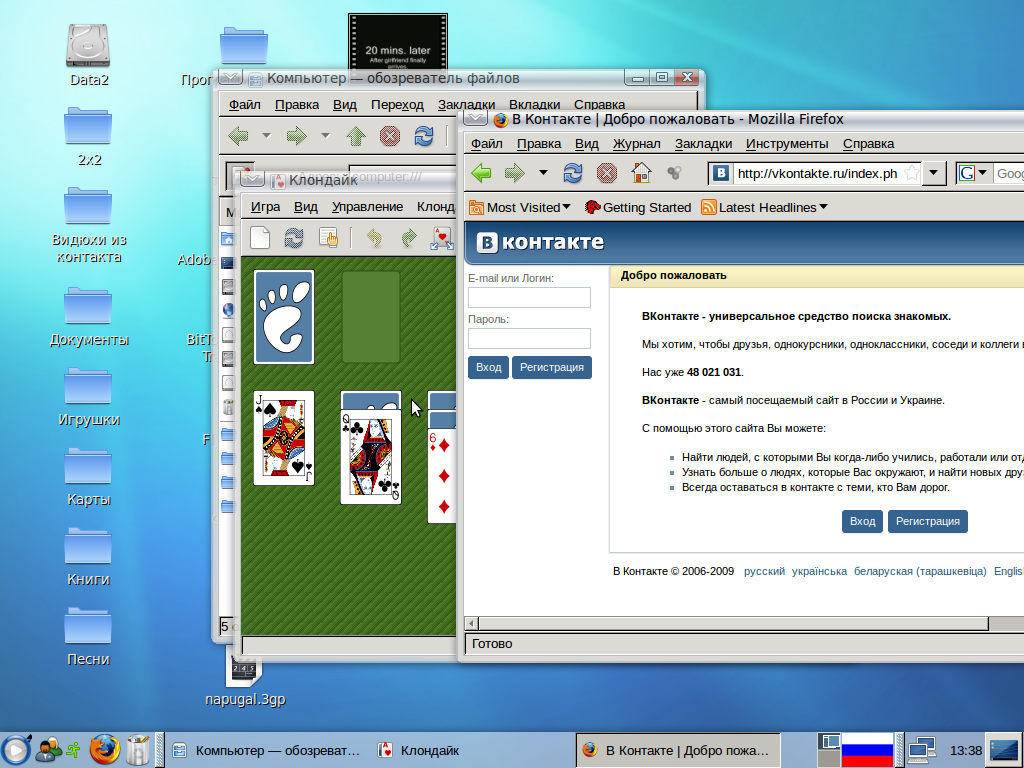The image size is (1024, 768).
Task: Open Getting Started bookmark
Action: pos(638,207)
